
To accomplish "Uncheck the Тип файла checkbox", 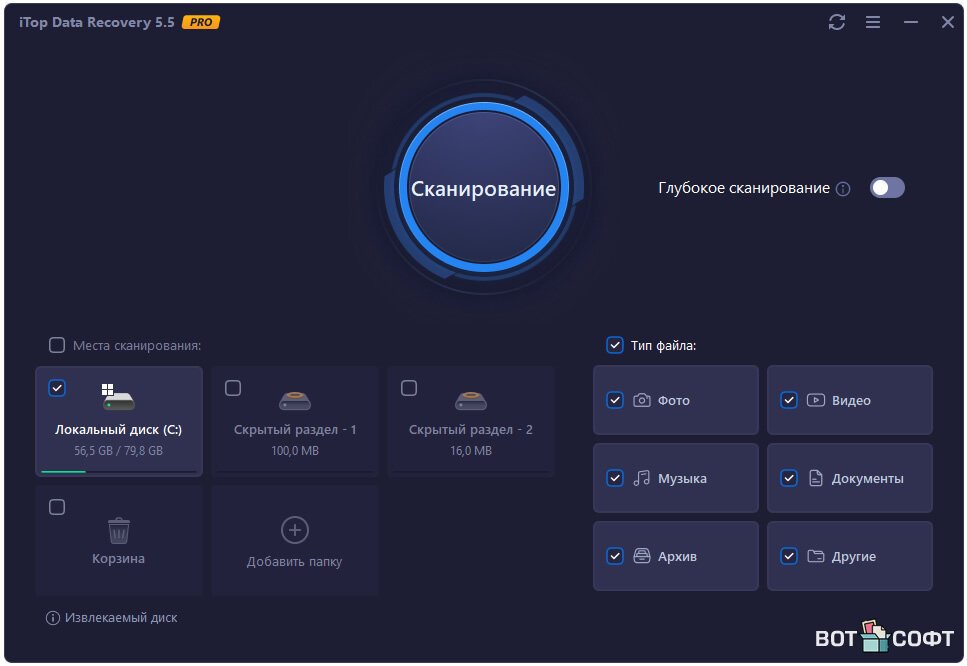I will (615, 345).
